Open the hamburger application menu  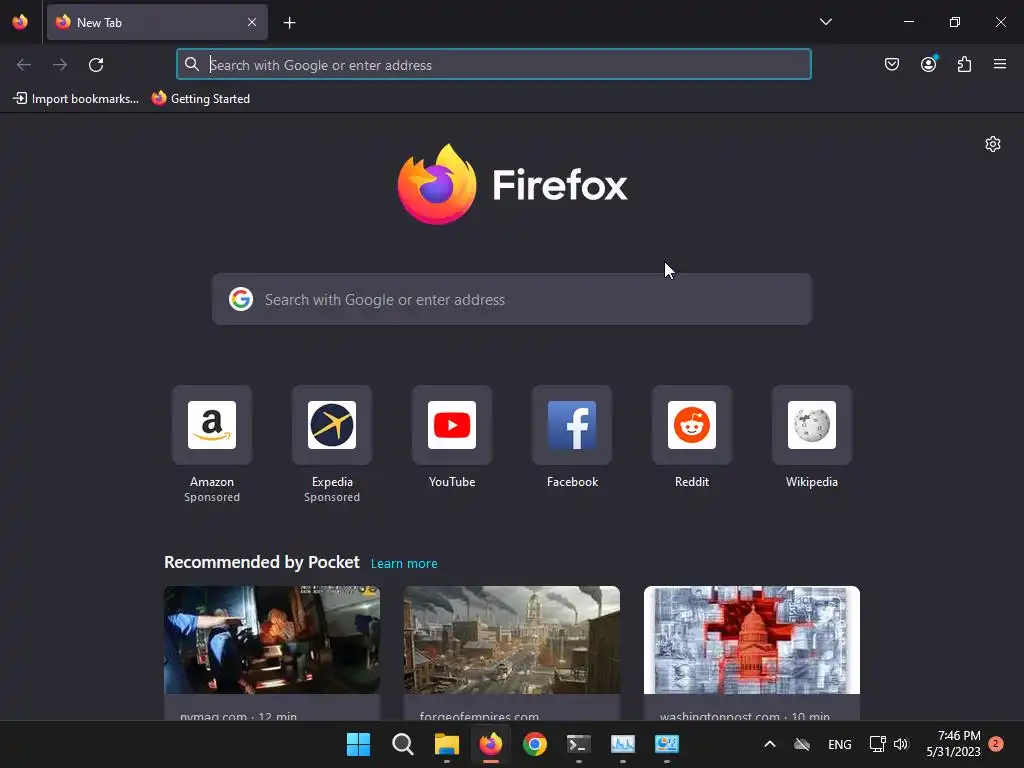1000,64
